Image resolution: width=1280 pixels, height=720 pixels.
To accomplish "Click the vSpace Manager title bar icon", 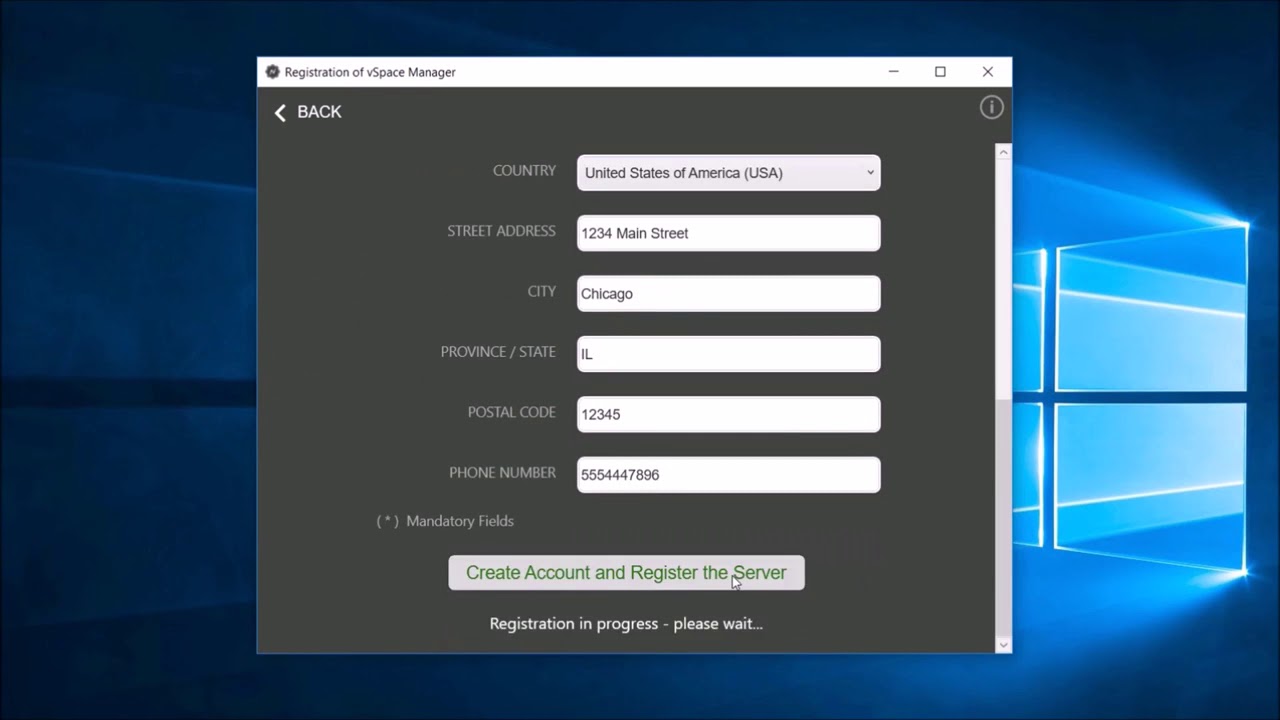I will 272,72.
